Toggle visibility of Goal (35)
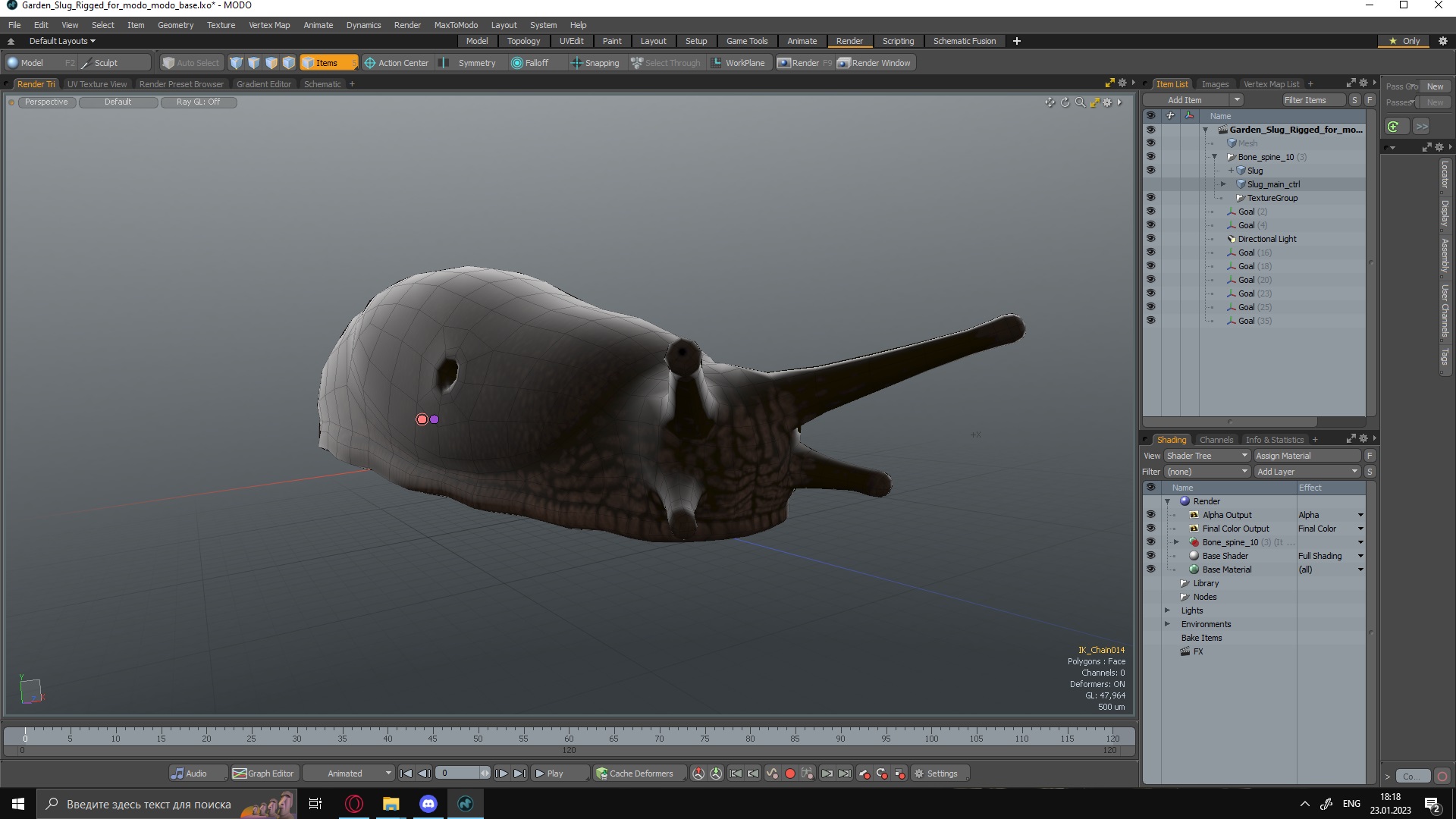 [1150, 321]
